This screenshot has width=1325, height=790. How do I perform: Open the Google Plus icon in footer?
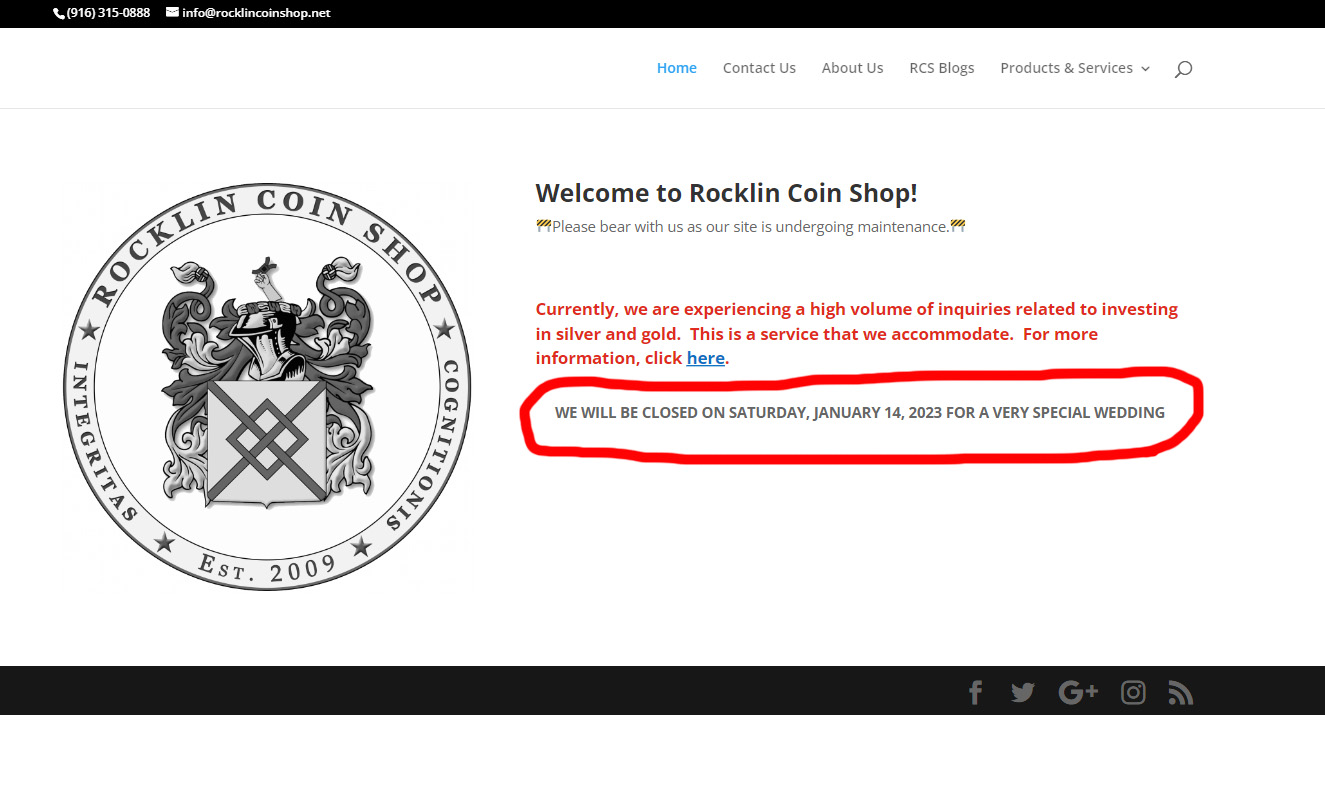point(1078,692)
